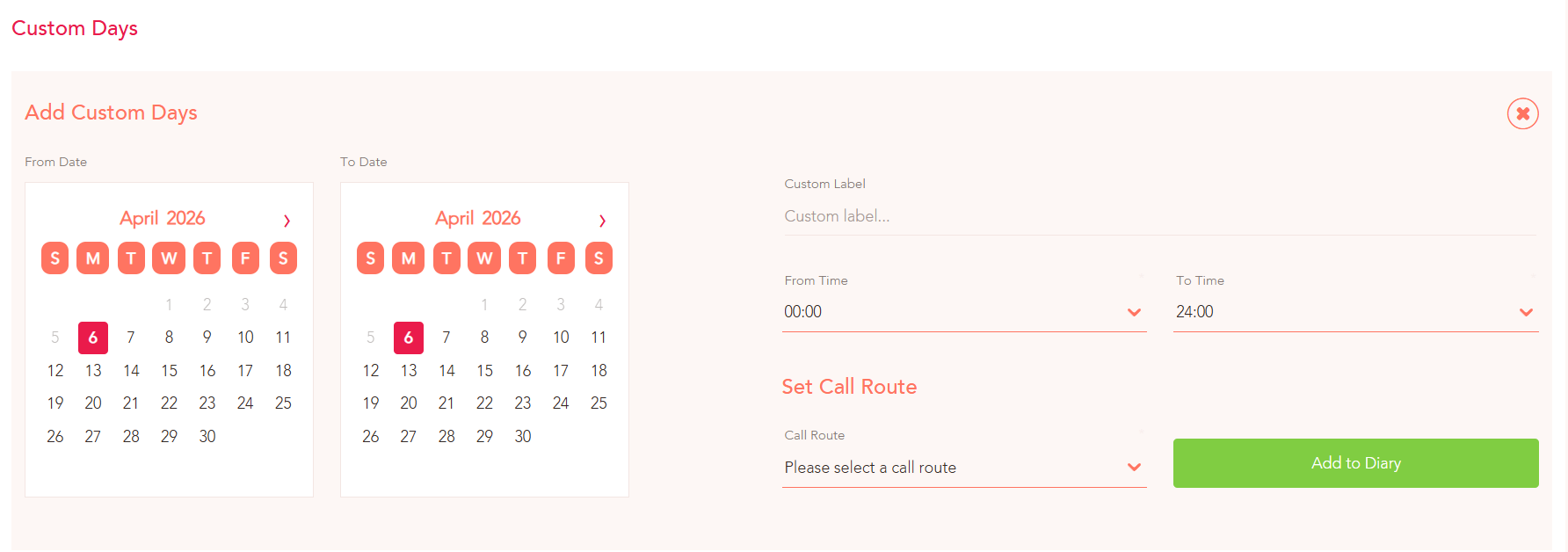The image size is (1568, 552).
Task: Select April 10 in From Date calendar
Action: (x=245, y=338)
